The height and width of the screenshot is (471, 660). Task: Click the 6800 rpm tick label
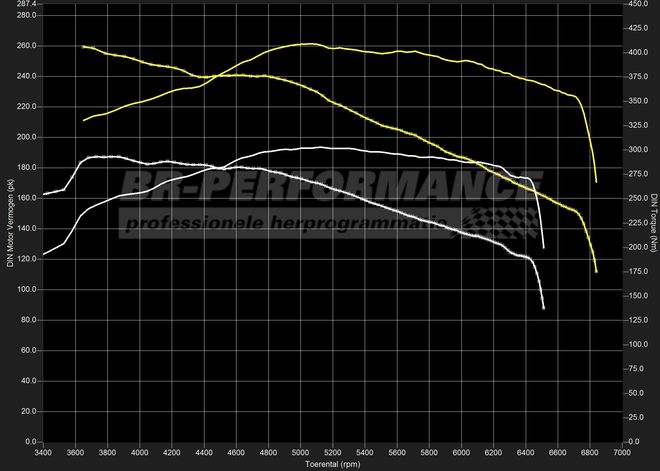point(589,452)
